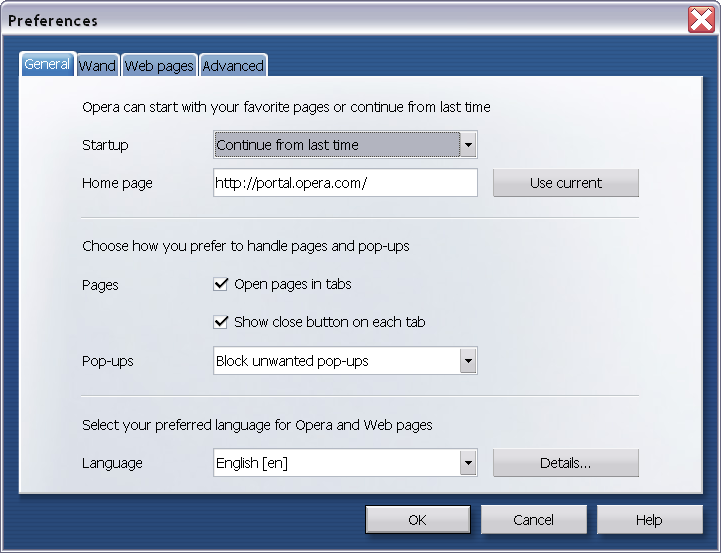Open the language Details... button

click(565, 463)
